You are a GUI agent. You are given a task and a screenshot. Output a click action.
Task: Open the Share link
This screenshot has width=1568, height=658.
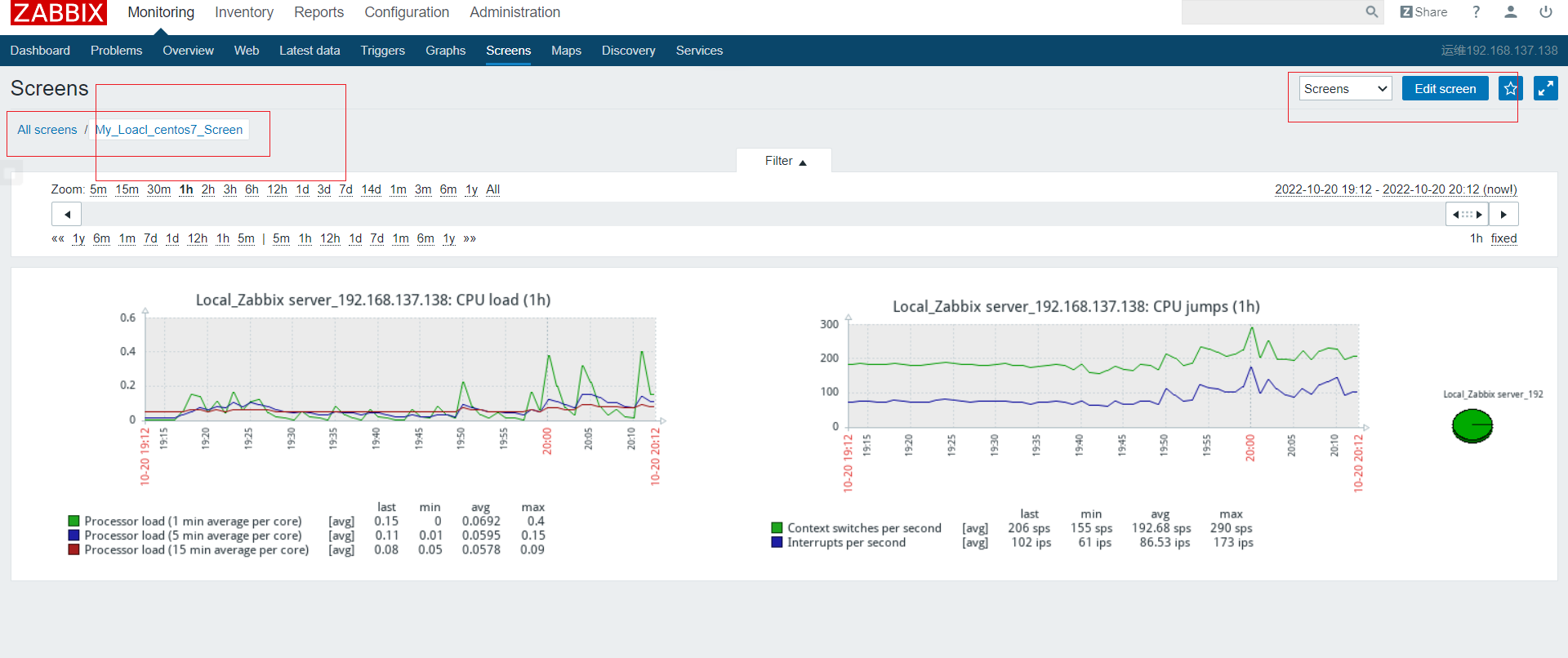pos(1423,12)
